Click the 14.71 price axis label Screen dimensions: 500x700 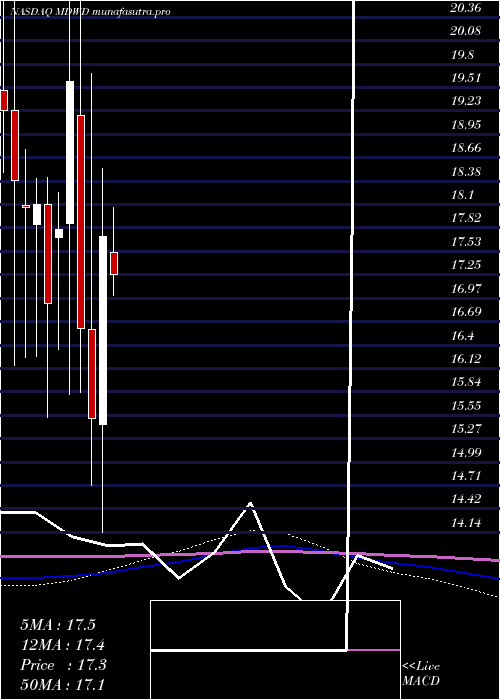(466, 475)
